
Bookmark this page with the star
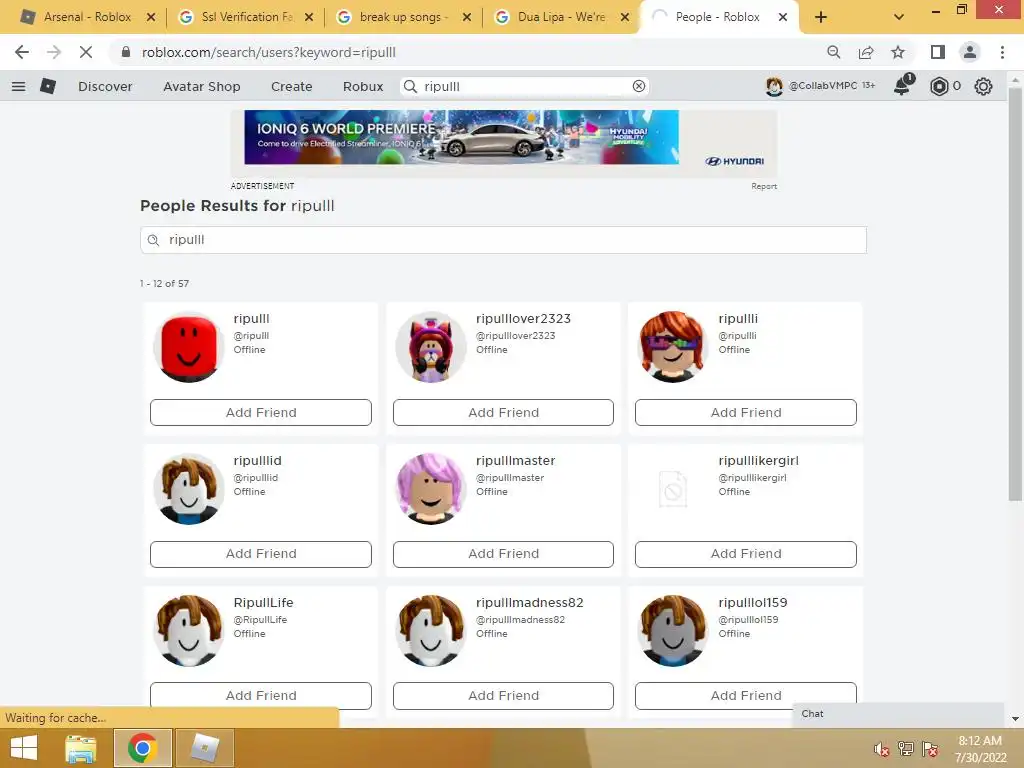tap(898, 52)
